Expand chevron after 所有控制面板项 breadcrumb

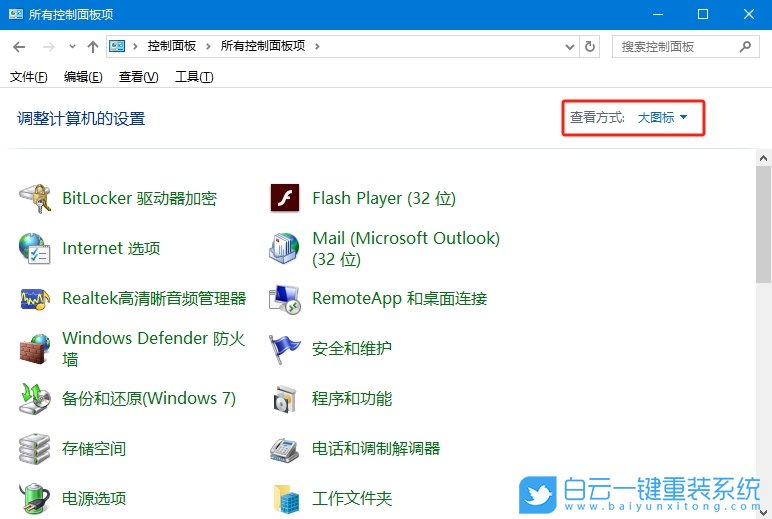point(318,46)
